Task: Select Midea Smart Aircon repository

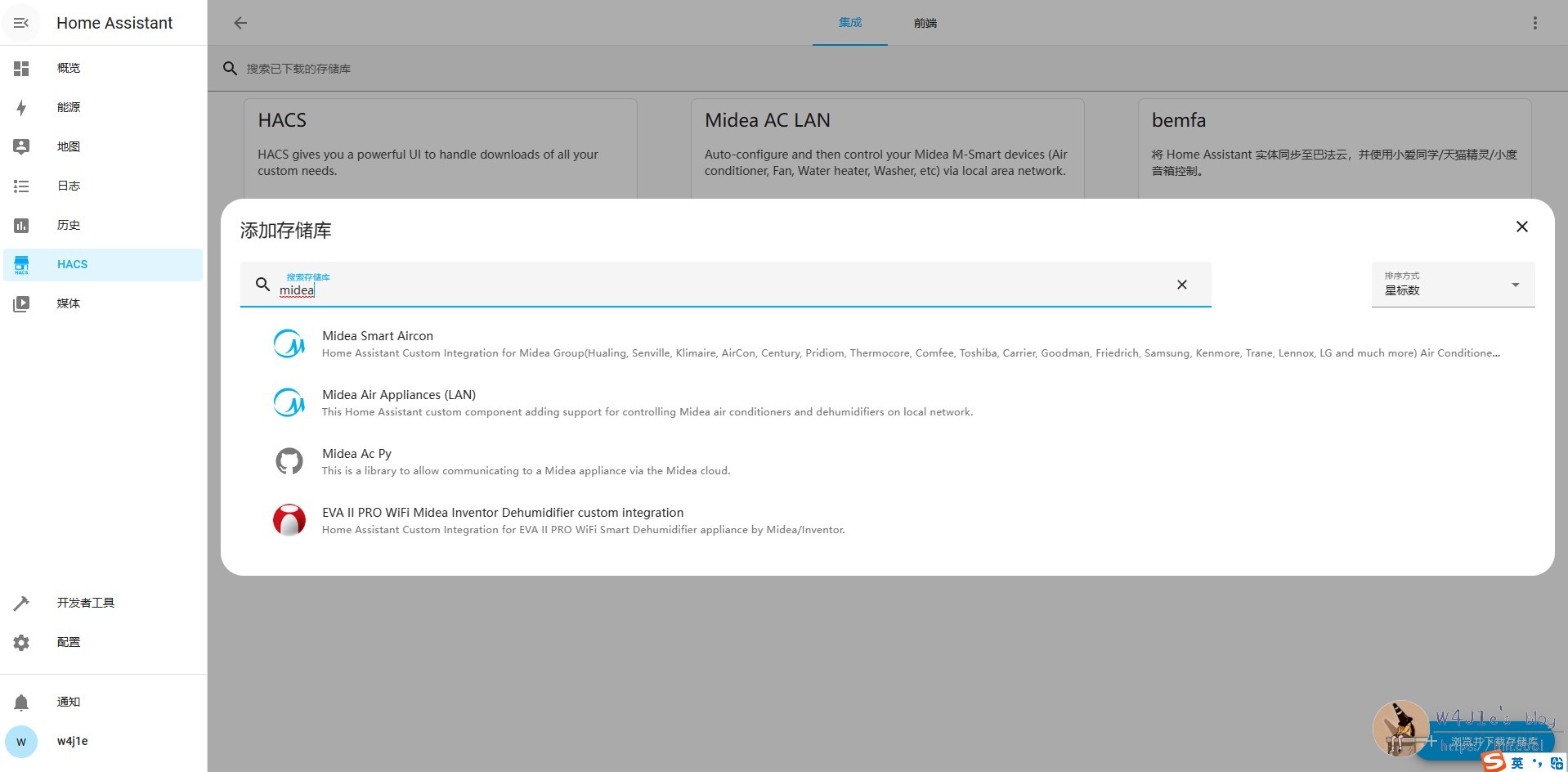Action: [378, 336]
